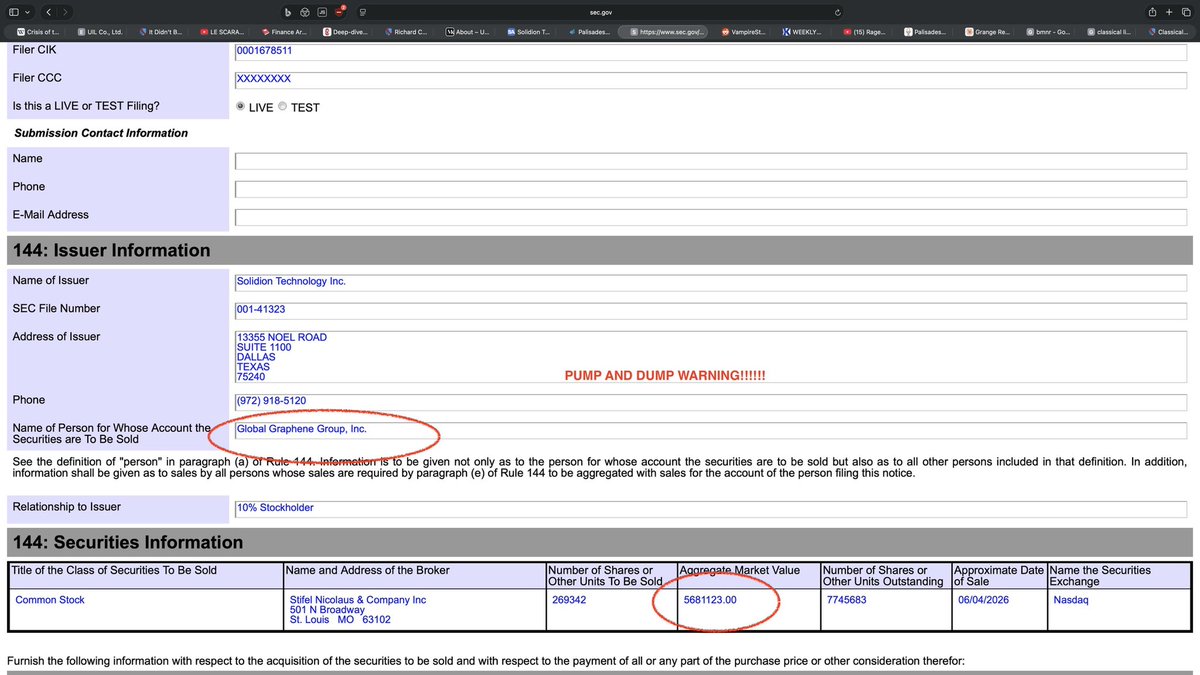Open the 'b' extension icon in toolbar
This screenshot has height=675, width=1200.
pos(288,11)
